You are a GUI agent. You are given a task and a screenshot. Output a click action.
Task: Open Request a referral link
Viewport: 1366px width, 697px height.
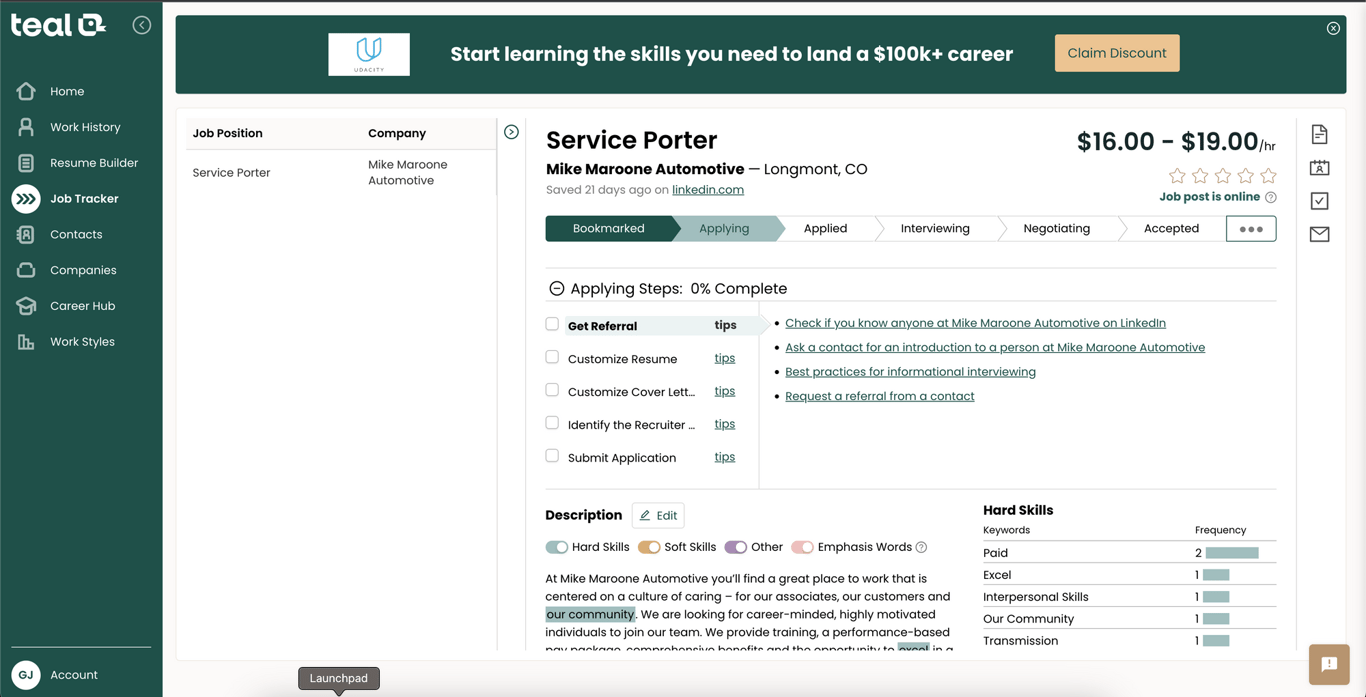[x=880, y=396]
